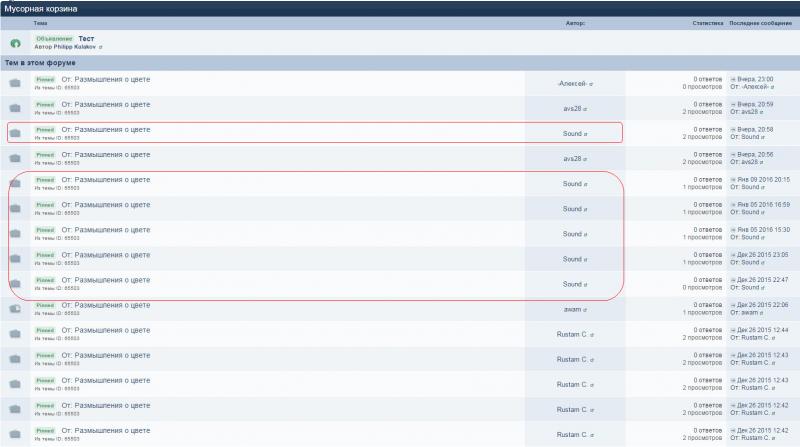The width and height of the screenshot is (800, 447).
Task: Click the Автор column header
Action: tap(575, 23)
